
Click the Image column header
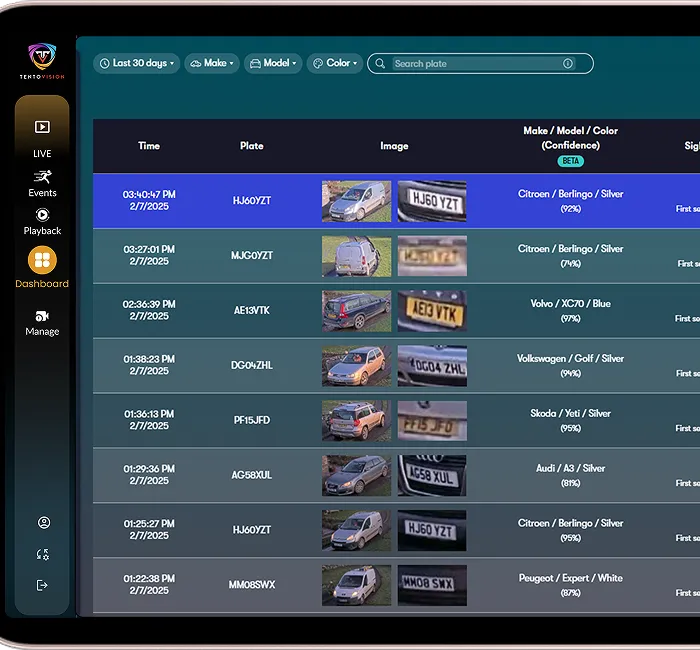coord(394,146)
